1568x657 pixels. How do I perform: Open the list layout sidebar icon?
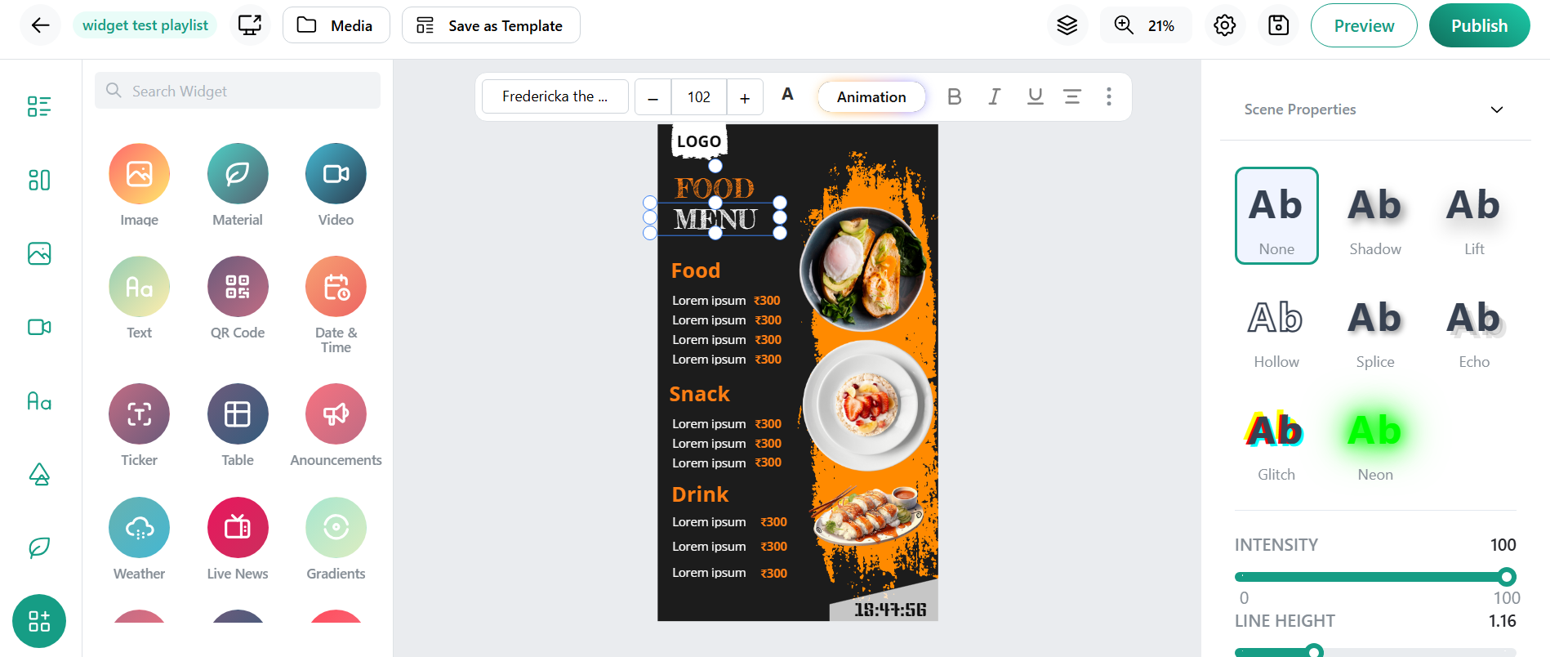(39, 106)
